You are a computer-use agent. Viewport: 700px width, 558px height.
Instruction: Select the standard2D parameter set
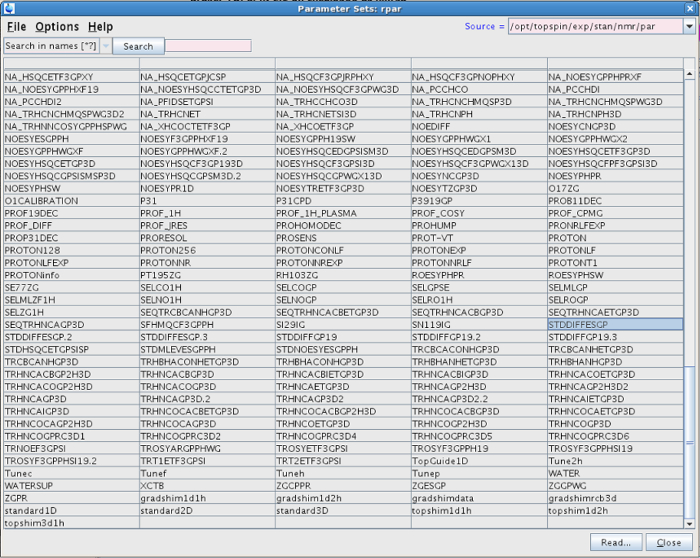pos(207,511)
